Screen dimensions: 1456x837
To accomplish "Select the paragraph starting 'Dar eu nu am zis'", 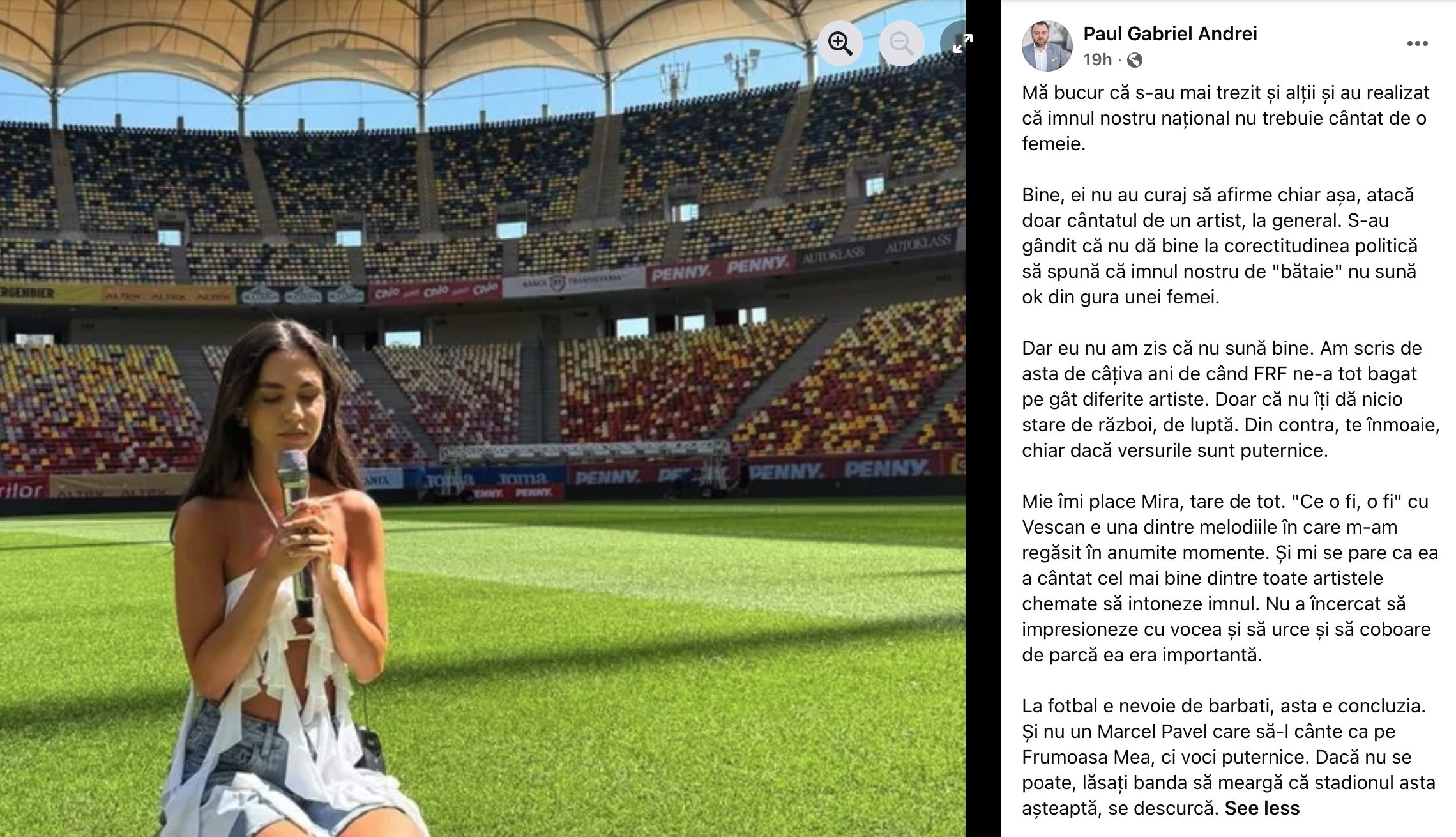I will click(1231, 399).
